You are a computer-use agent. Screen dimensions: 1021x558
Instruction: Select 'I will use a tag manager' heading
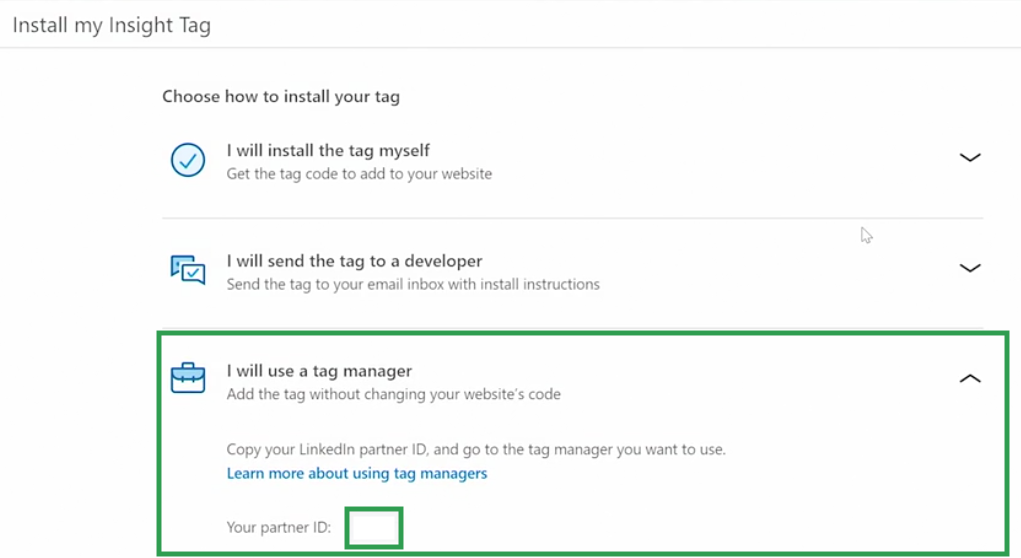[319, 371]
